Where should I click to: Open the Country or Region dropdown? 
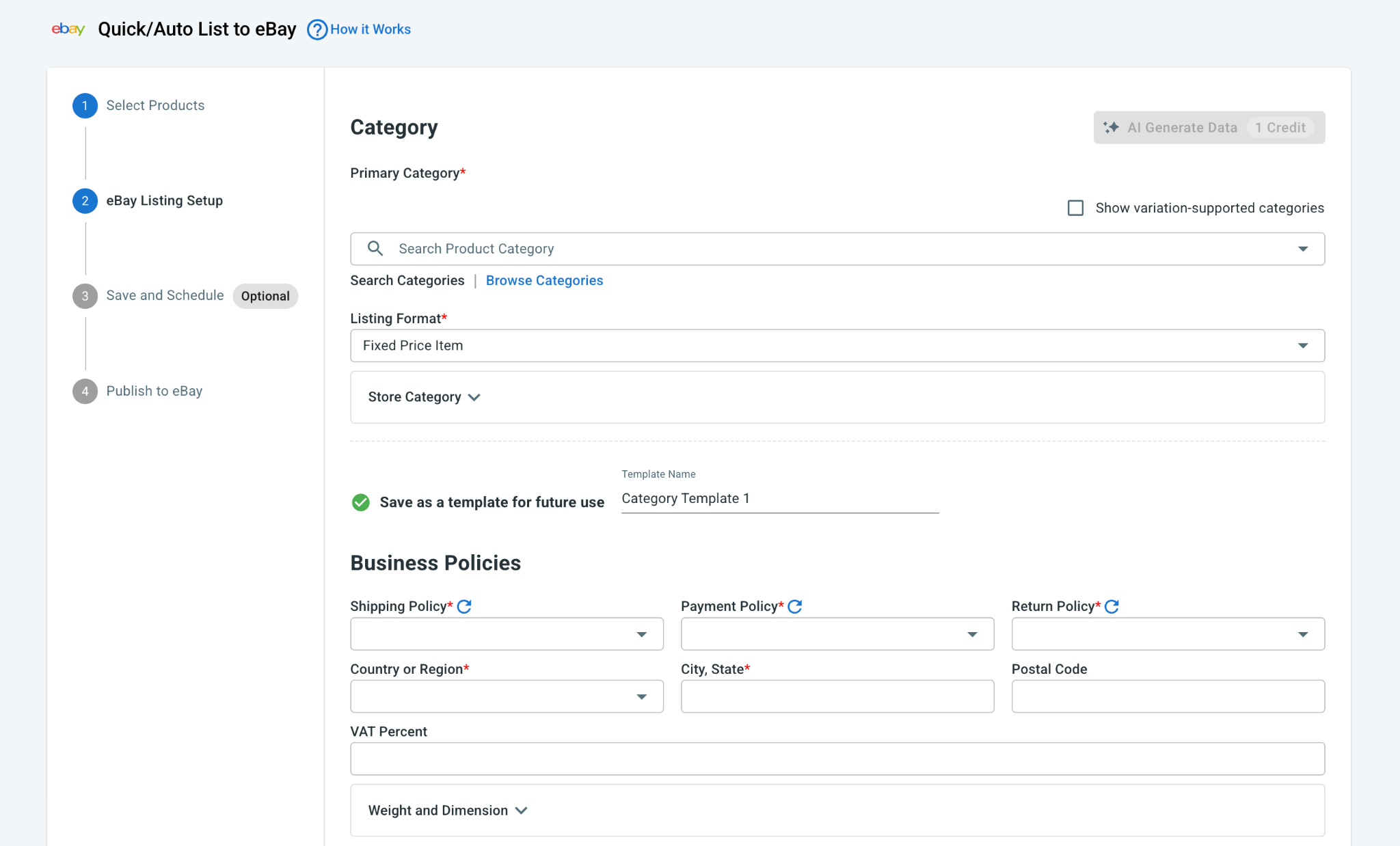507,696
